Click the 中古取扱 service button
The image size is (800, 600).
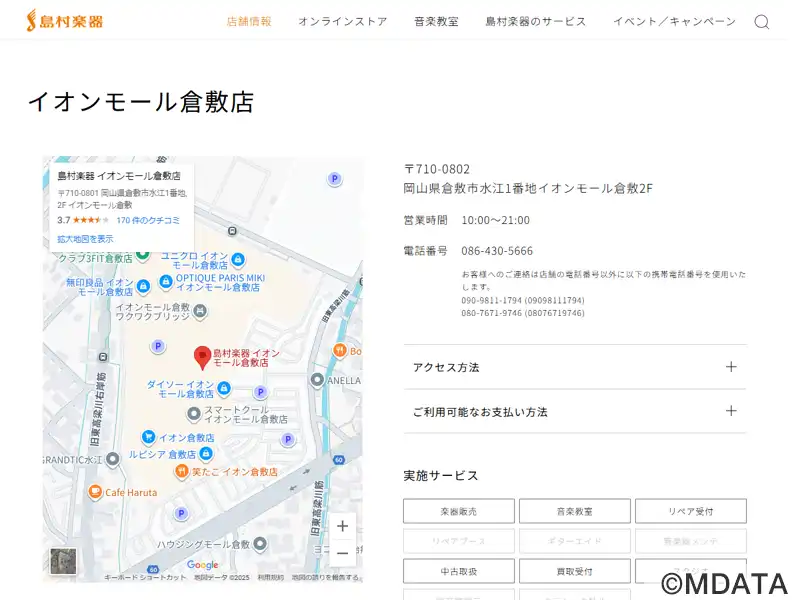point(459,571)
